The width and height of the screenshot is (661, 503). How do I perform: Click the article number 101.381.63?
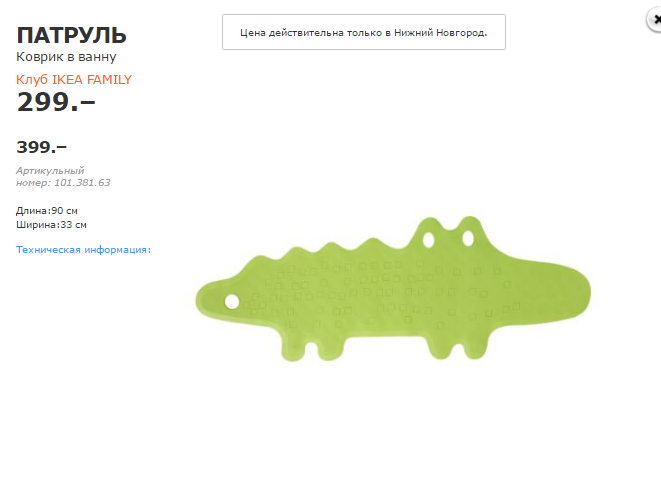coord(82,183)
